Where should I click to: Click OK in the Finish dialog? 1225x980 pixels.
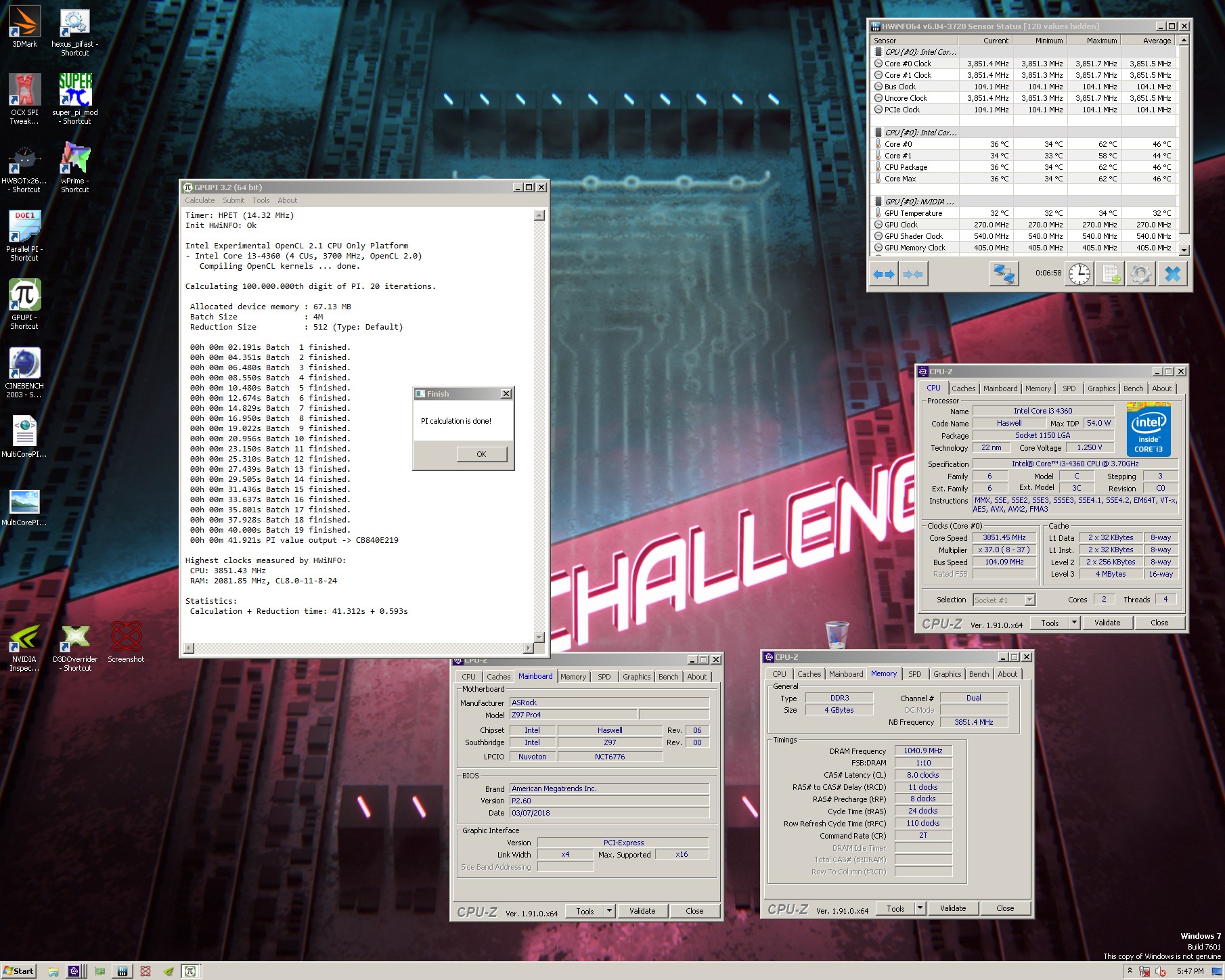(x=481, y=454)
